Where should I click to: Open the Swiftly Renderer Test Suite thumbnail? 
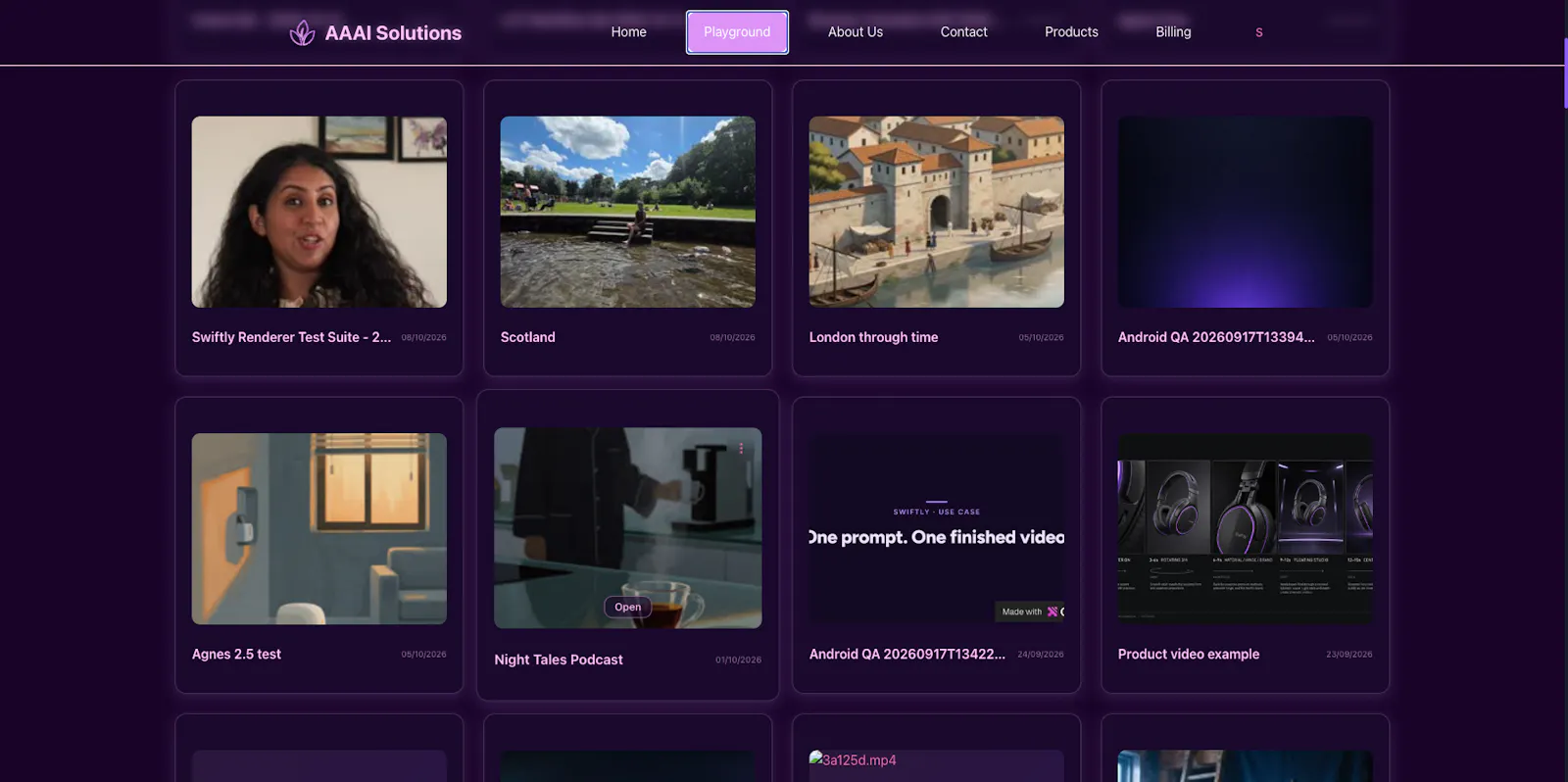tap(319, 212)
